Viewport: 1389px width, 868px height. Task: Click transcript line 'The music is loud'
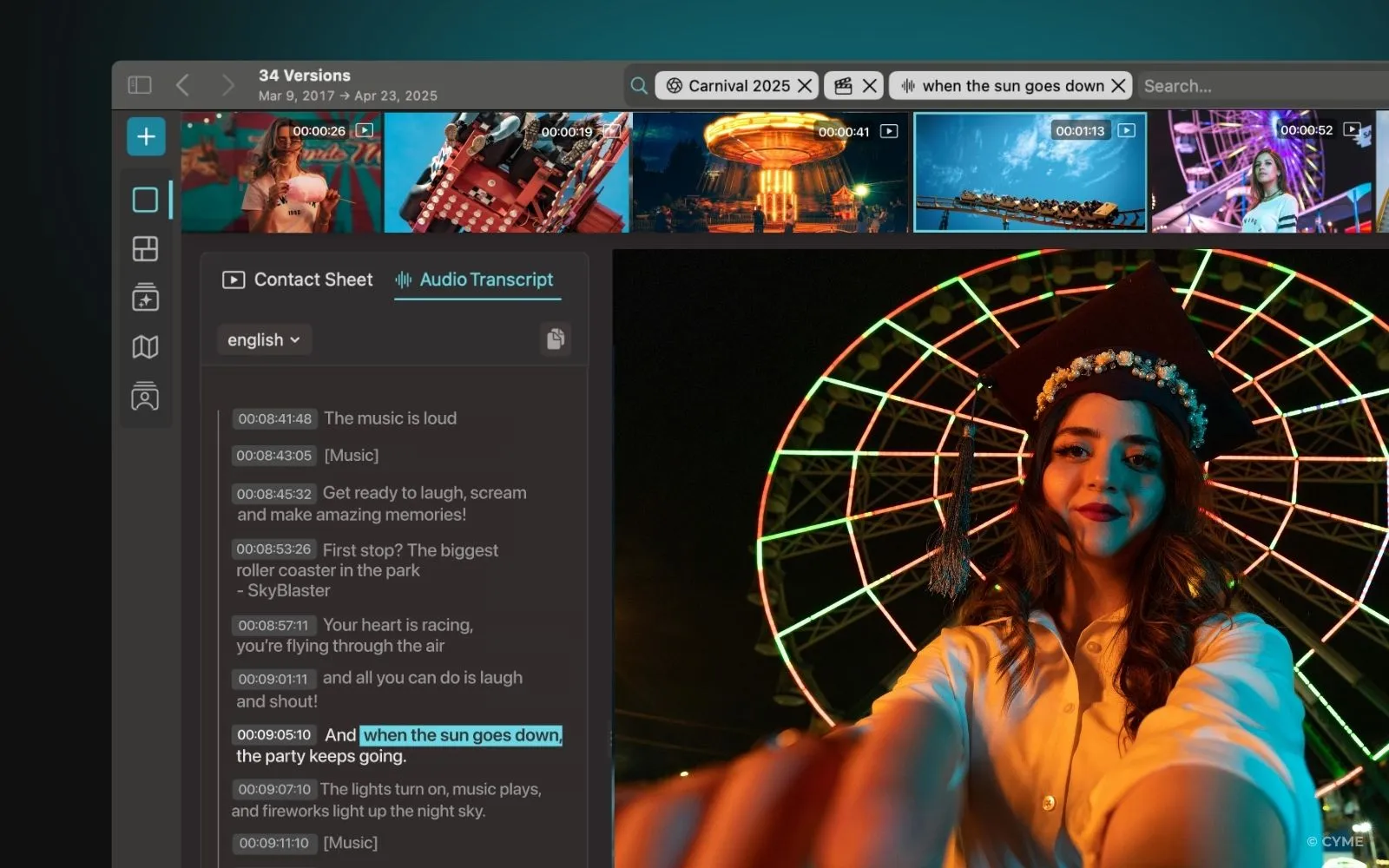pos(390,418)
